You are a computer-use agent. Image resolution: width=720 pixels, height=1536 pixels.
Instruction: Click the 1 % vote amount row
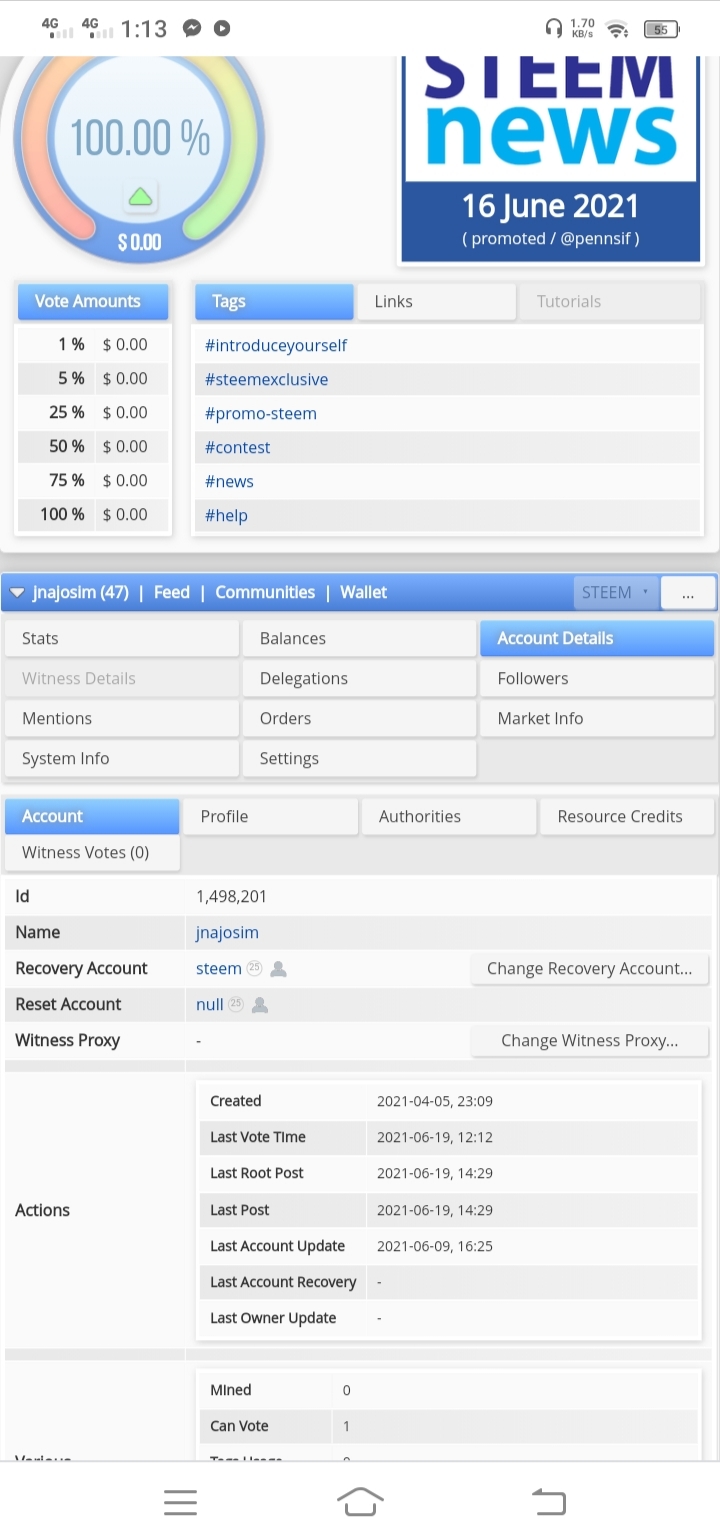94,344
